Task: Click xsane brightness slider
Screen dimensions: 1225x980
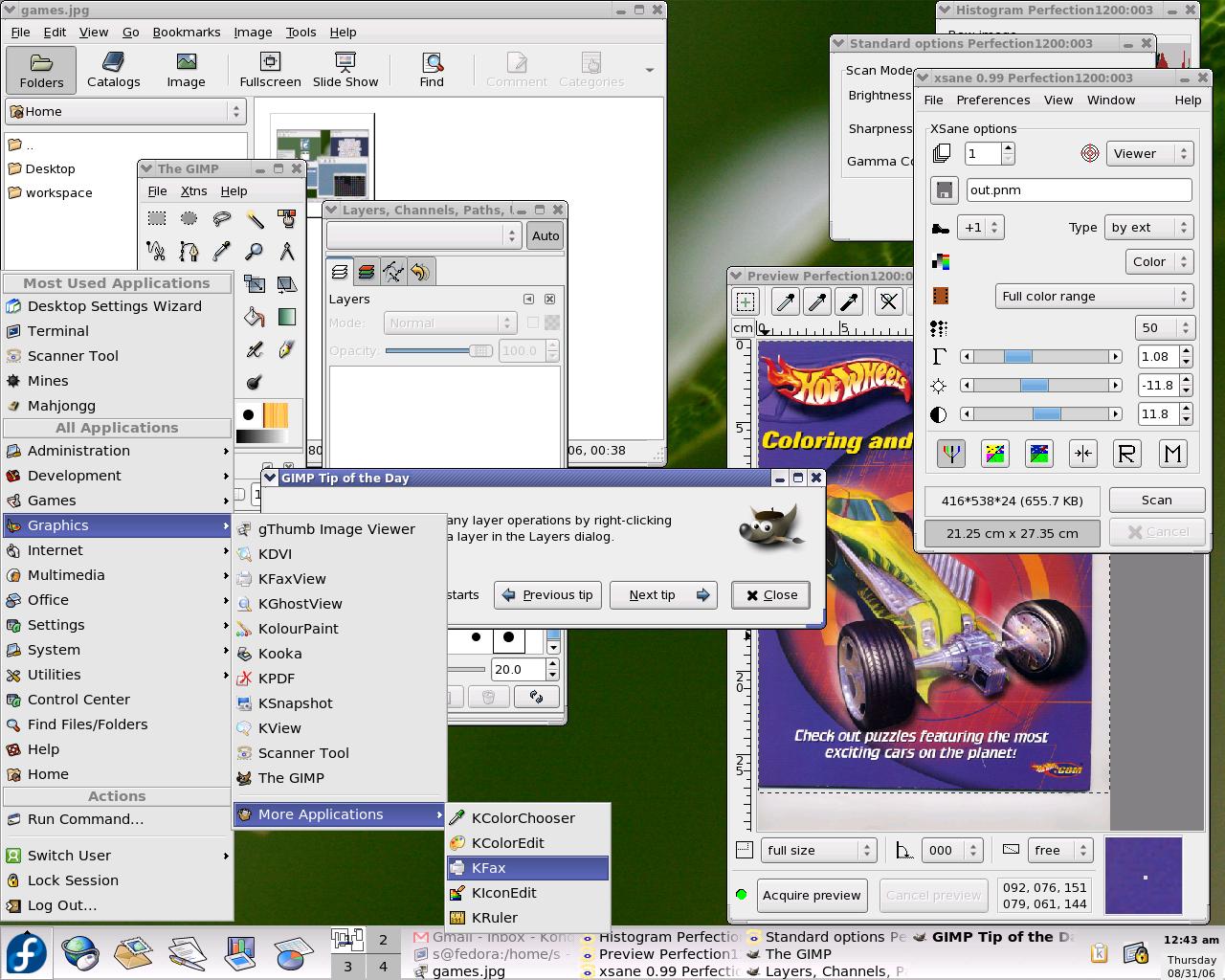Action: click(x=1040, y=385)
